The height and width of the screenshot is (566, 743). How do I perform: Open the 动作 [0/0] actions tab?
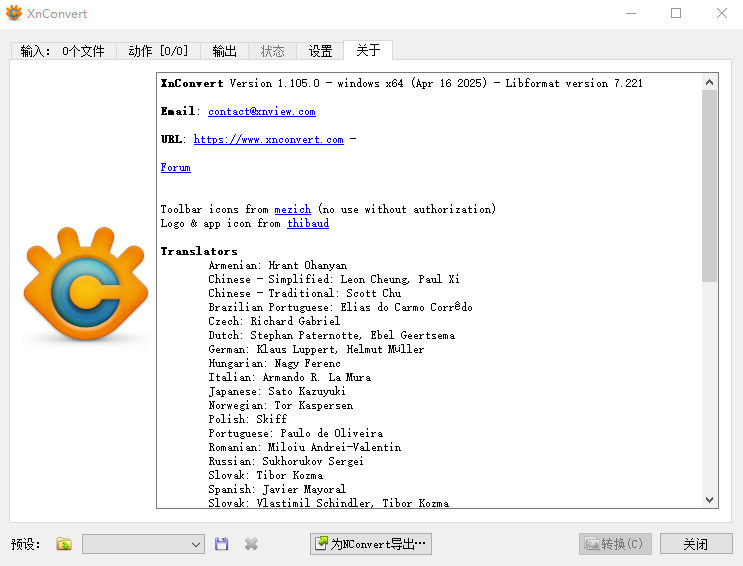(158, 51)
